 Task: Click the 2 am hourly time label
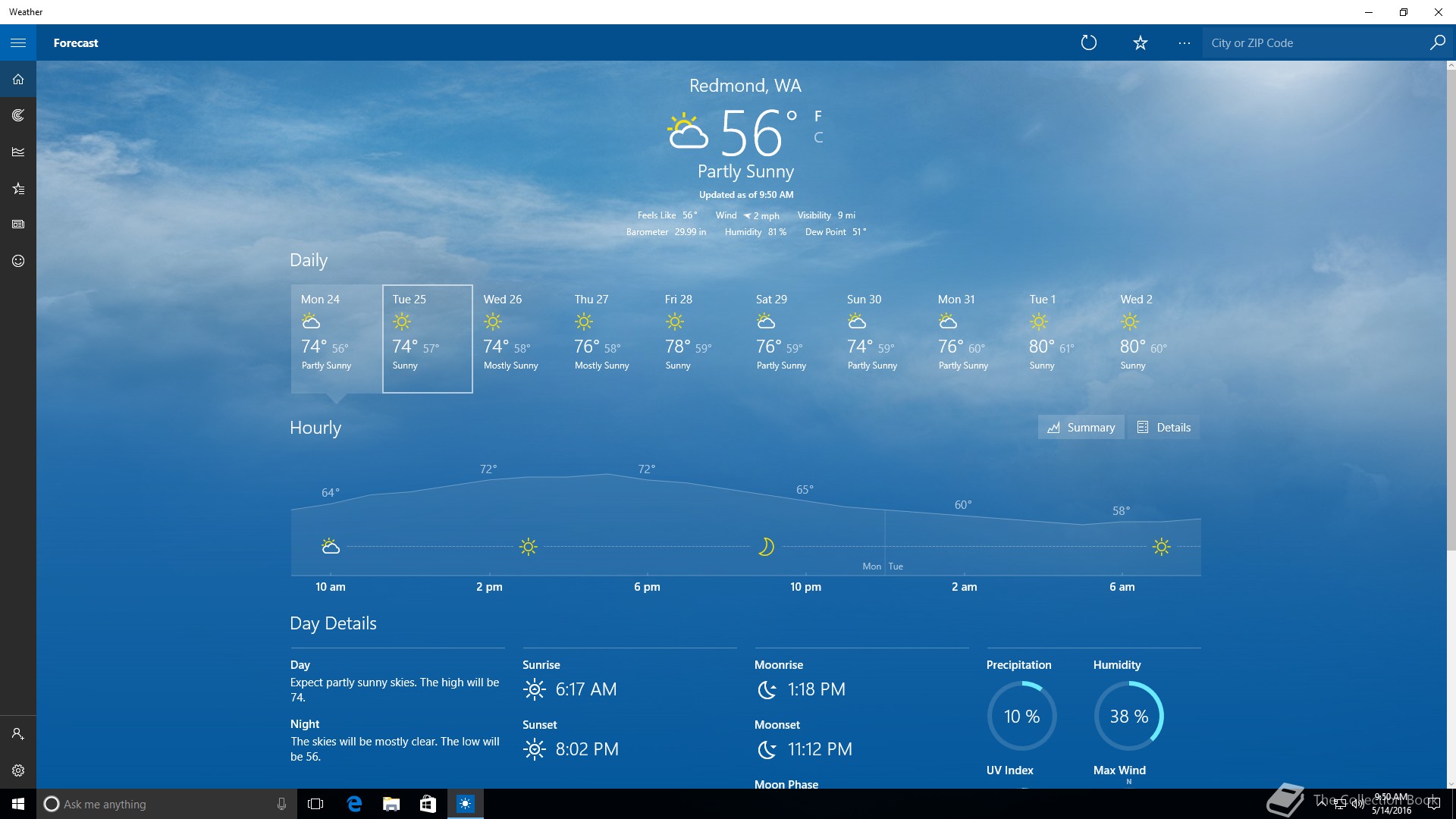[x=964, y=586]
